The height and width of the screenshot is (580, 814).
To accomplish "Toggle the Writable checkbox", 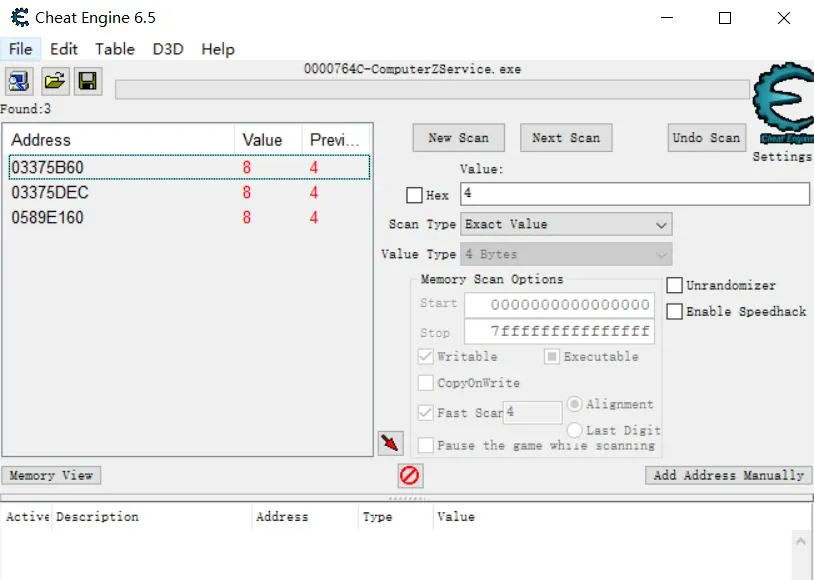I will (426, 356).
